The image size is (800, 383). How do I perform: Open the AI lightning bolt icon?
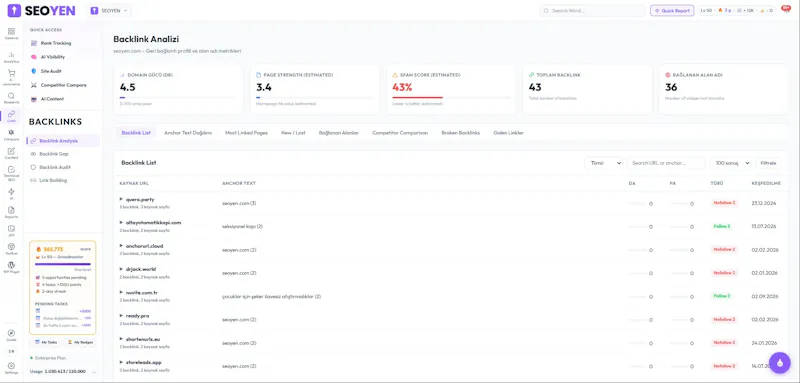11,194
